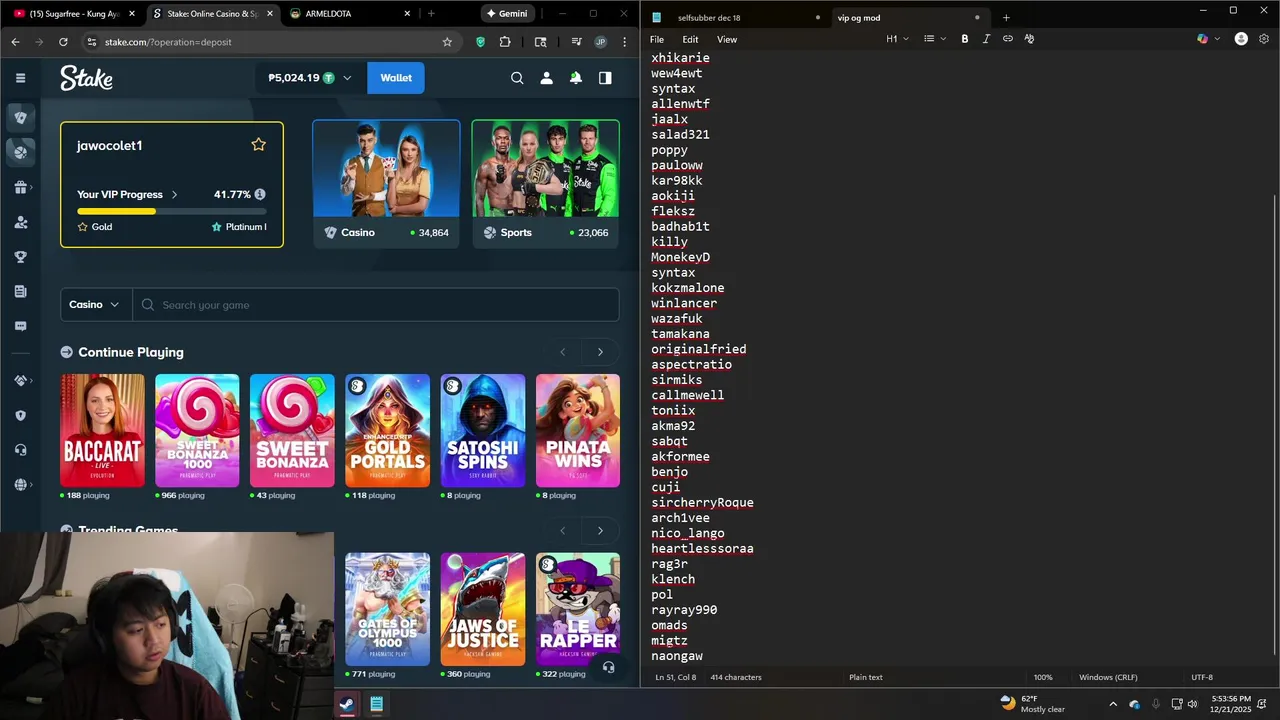
Task: Show hidden system tray icons
Action: coord(1113,704)
